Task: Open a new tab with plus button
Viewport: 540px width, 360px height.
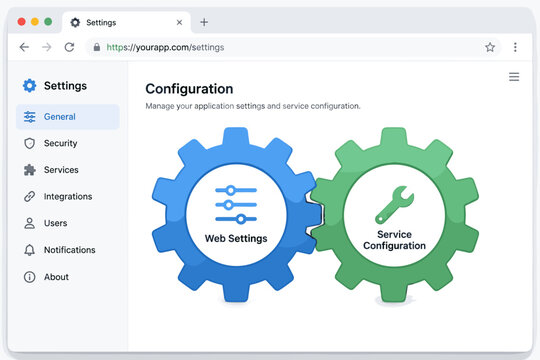Action: (x=204, y=22)
